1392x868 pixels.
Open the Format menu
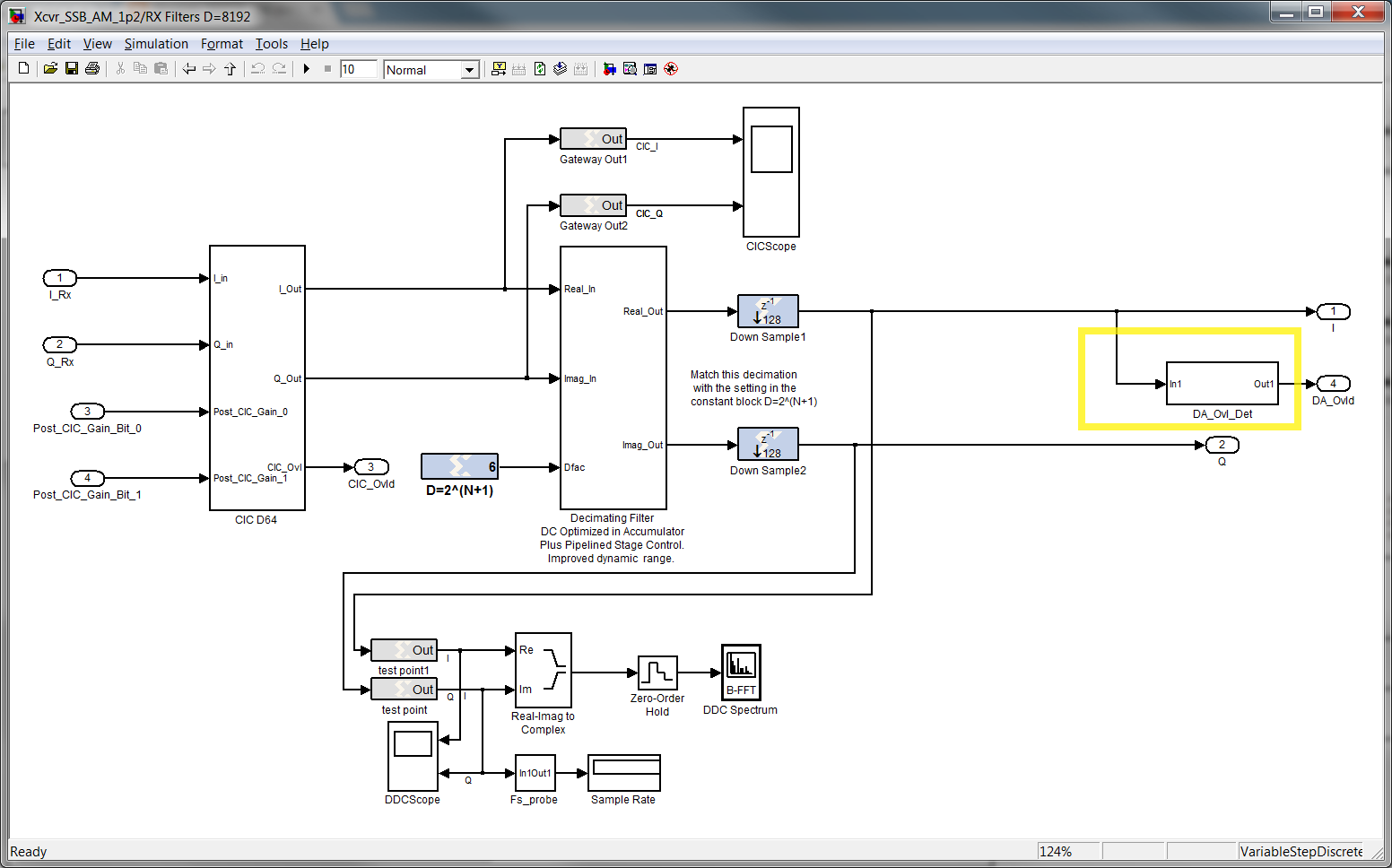point(222,44)
